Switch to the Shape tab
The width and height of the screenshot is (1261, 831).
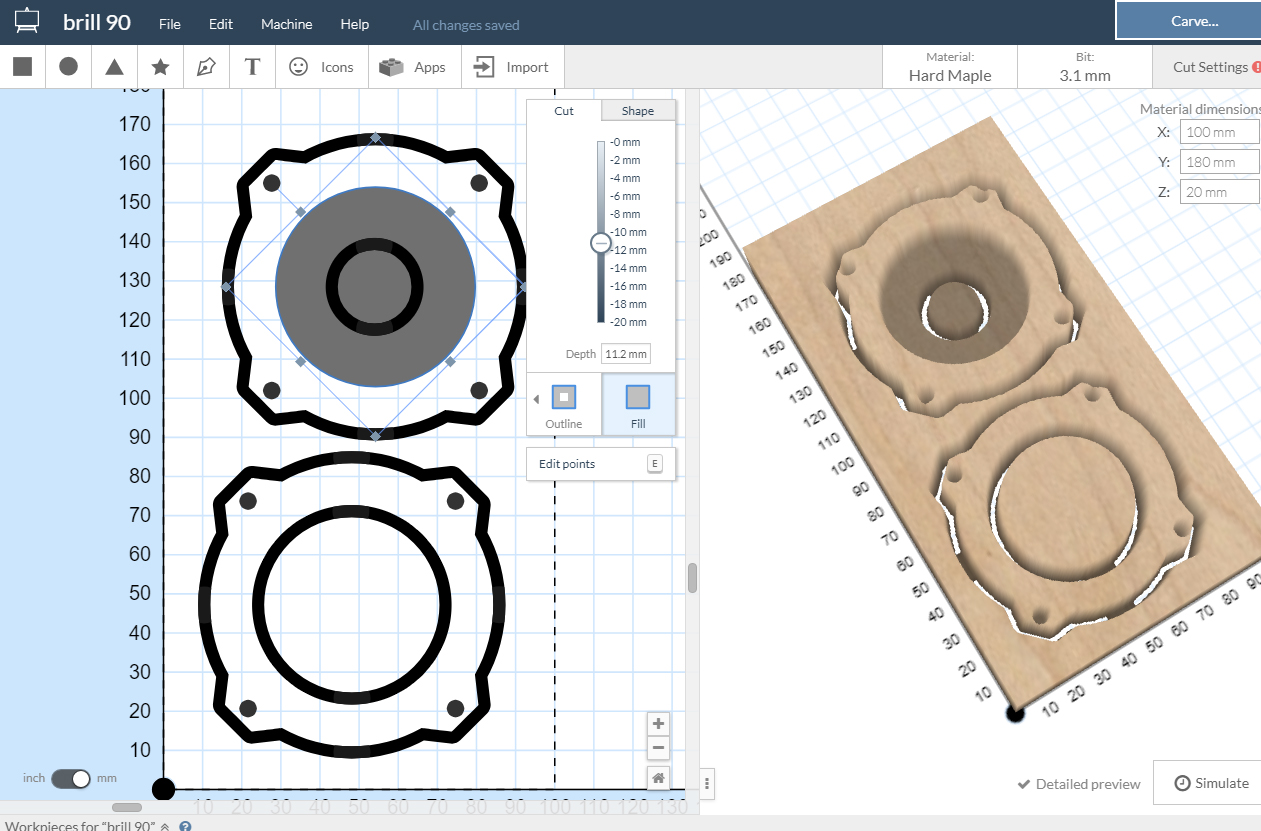pos(638,111)
